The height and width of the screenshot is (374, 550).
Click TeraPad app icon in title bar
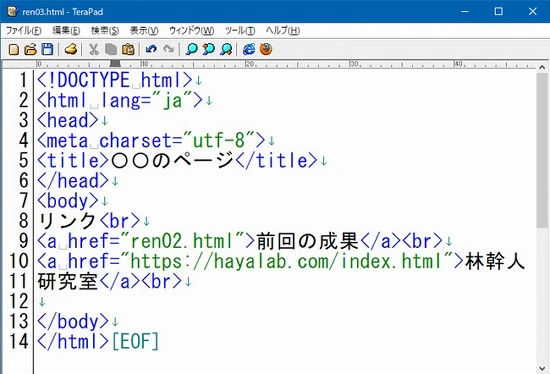pyautogui.click(x=13, y=12)
